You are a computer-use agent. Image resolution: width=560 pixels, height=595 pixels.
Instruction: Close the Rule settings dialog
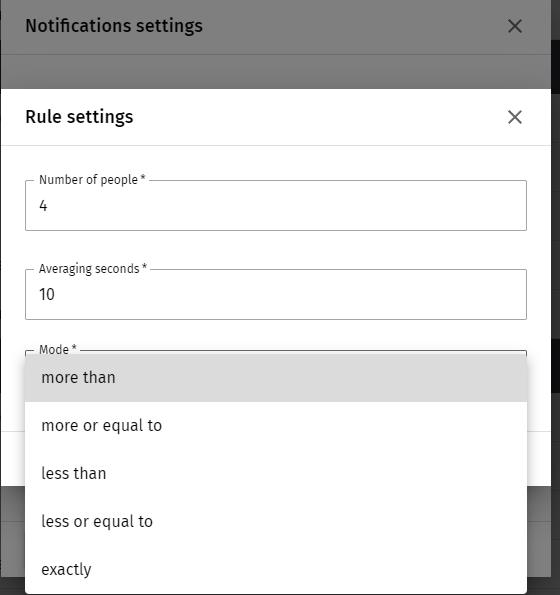tap(515, 117)
